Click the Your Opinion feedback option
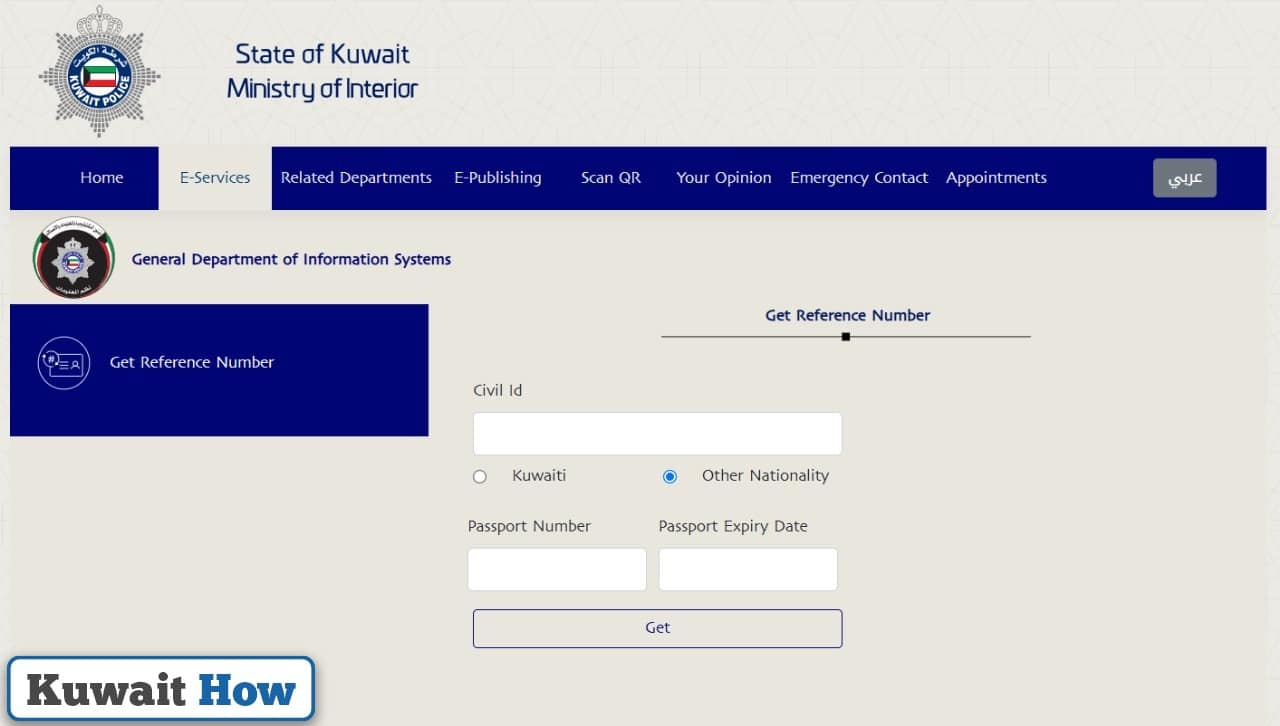 pyautogui.click(x=724, y=177)
